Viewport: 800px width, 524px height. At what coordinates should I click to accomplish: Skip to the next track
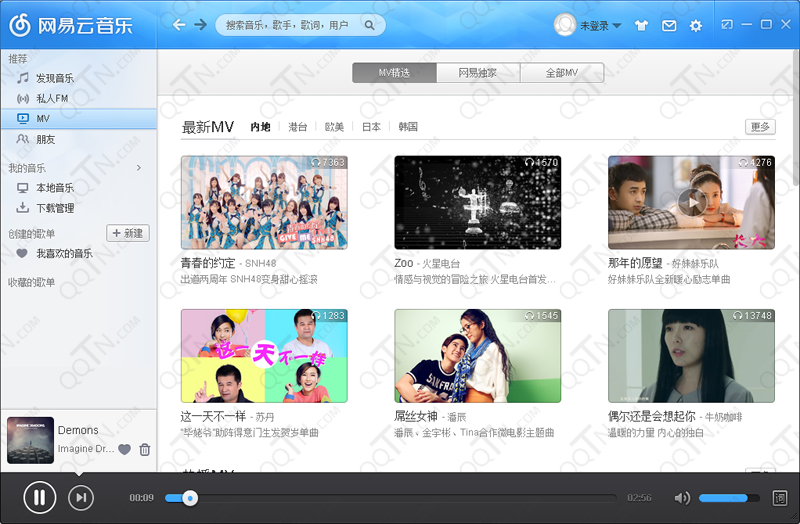tap(82, 497)
